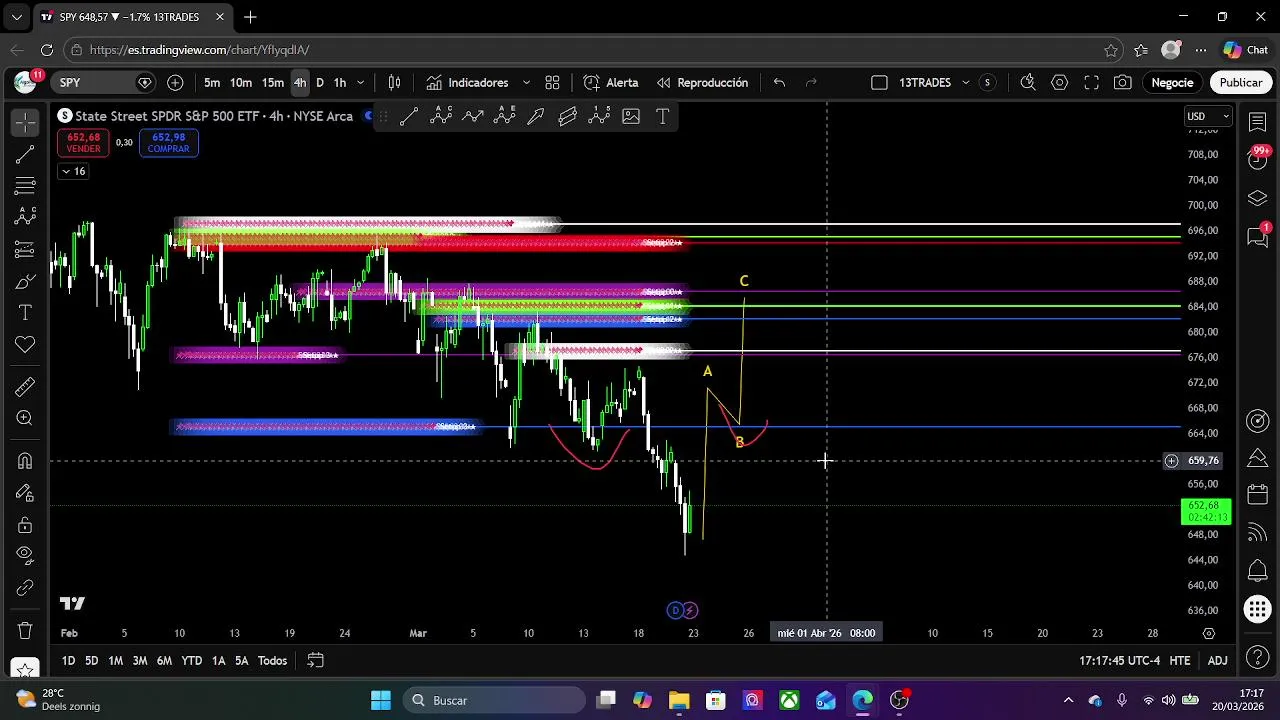Screen dimensions: 1280x720
Task: Toggle lock all drawings
Action: coord(25,525)
